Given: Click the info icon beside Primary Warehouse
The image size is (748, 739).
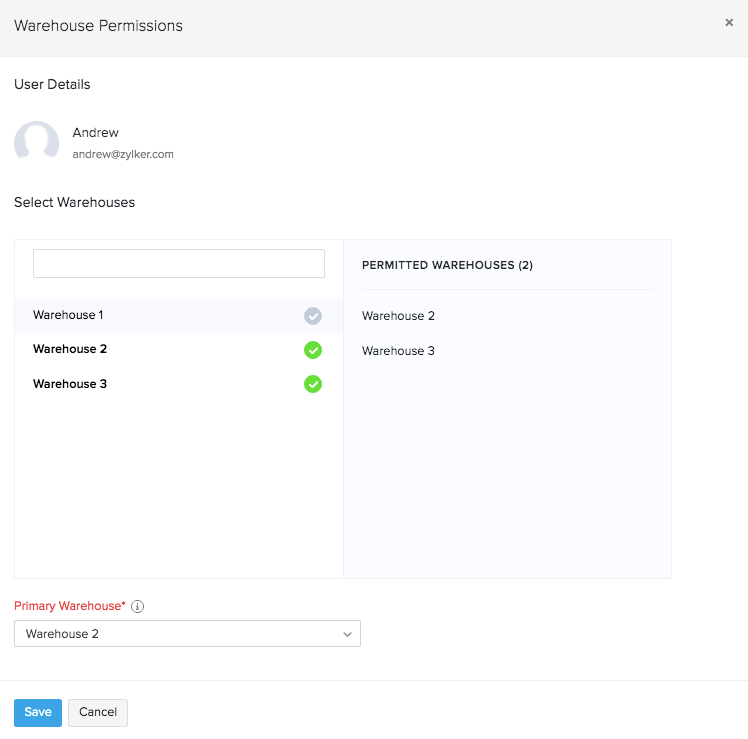Looking at the screenshot, I should tap(138, 606).
